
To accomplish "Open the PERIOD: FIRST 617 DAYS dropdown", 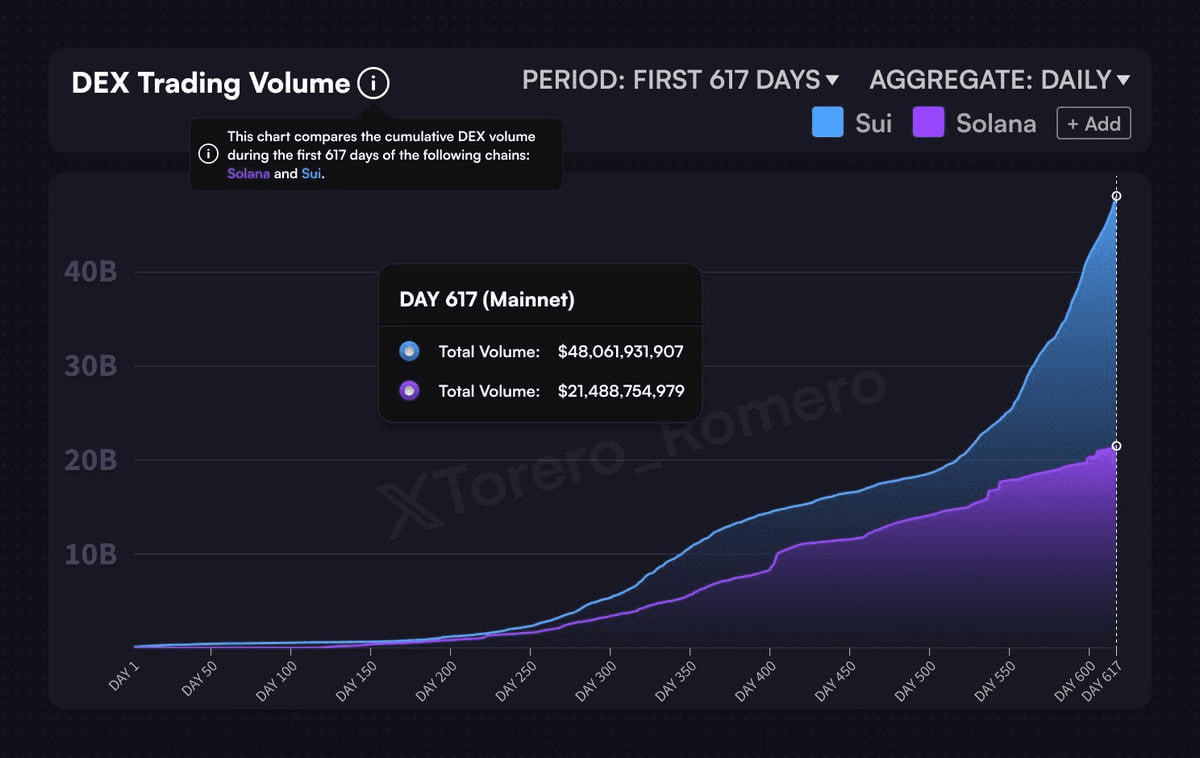I will coord(680,80).
